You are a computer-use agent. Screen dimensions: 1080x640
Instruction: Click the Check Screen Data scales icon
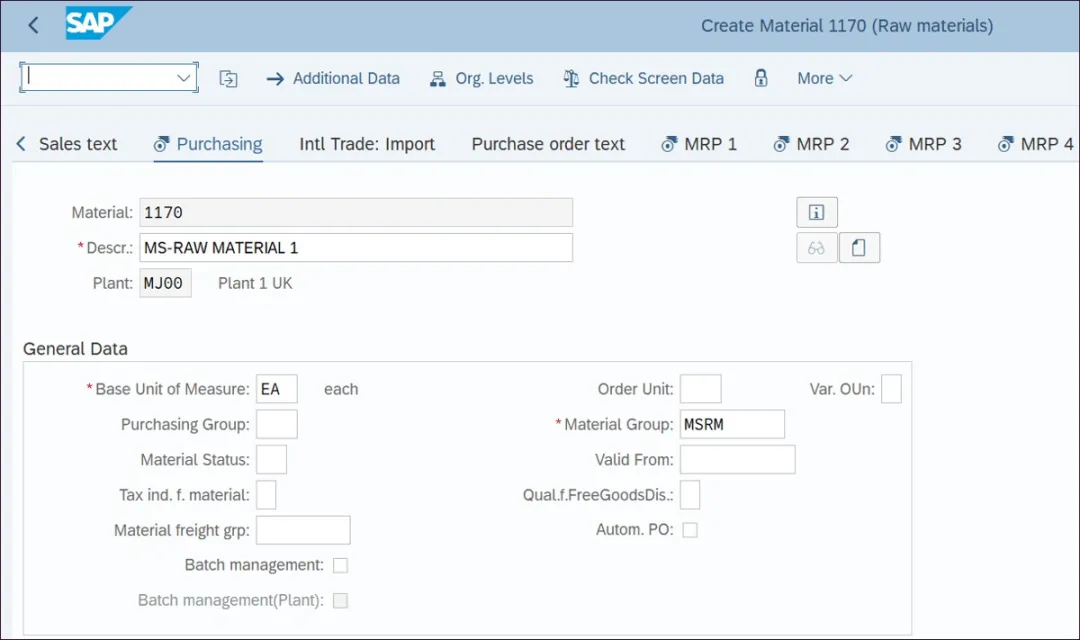click(571, 79)
